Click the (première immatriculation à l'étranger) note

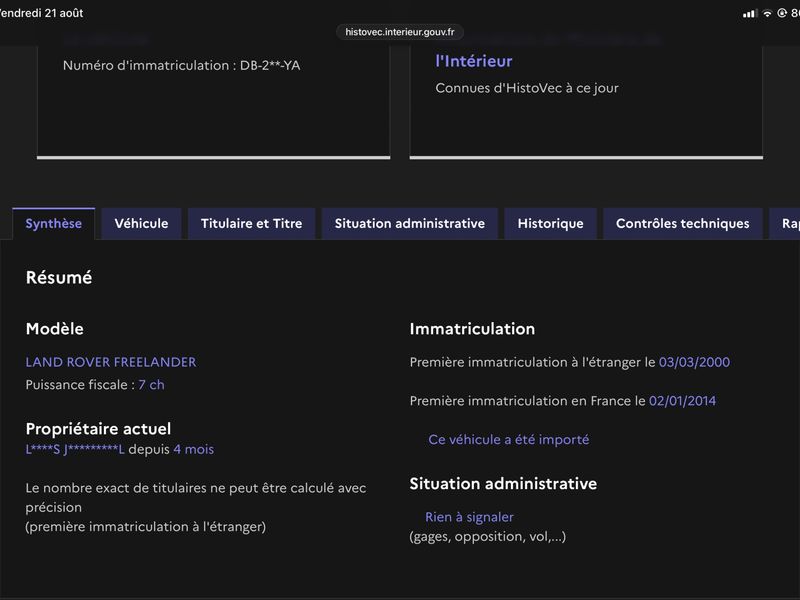[x=146, y=527]
